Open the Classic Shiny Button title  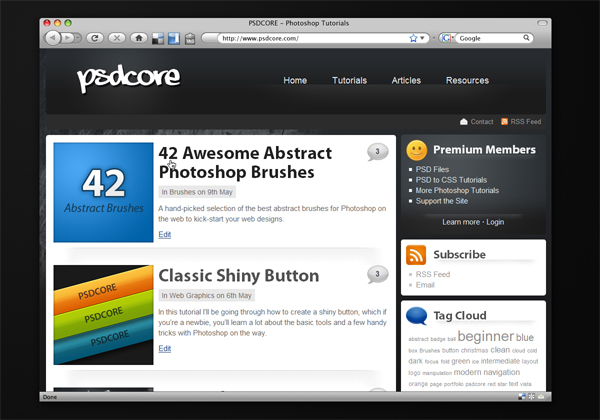tap(239, 275)
